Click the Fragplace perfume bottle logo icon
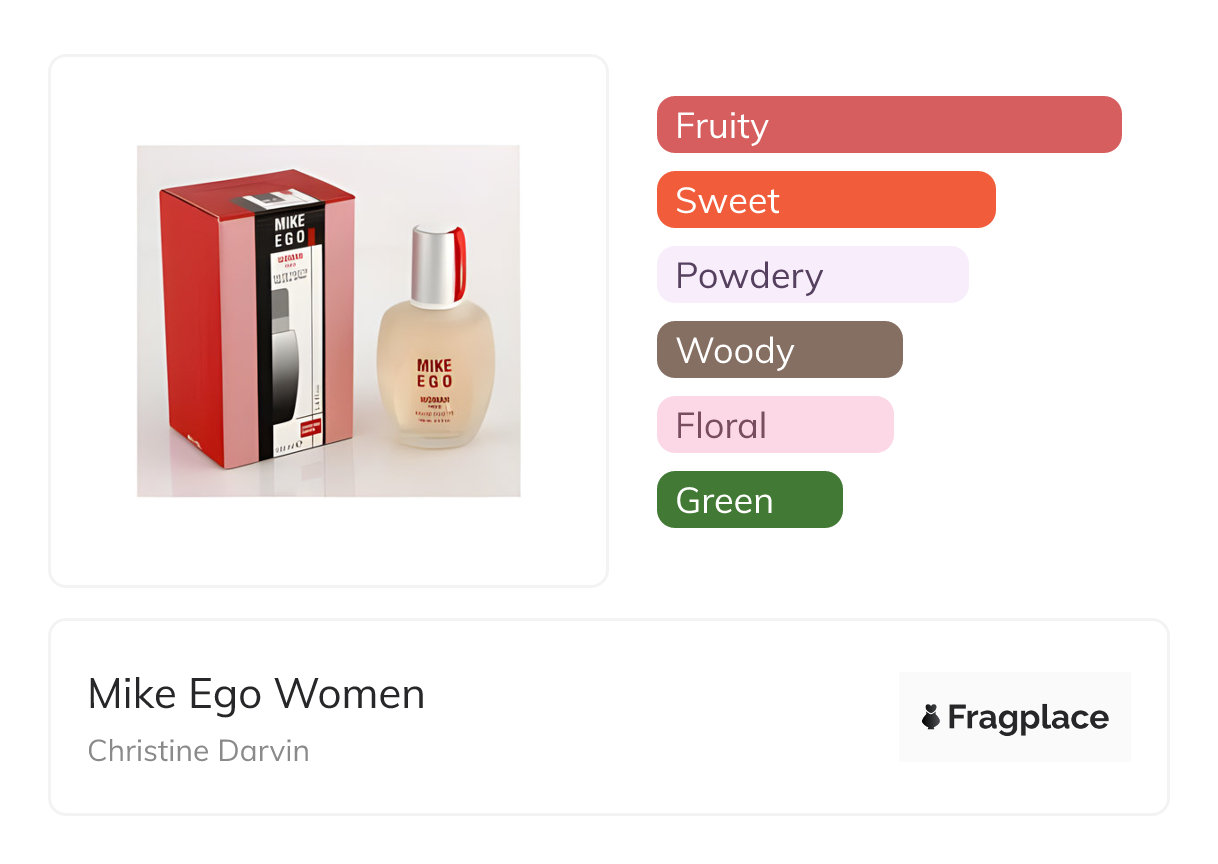Viewport: 1218px width, 864px height. [x=931, y=717]
